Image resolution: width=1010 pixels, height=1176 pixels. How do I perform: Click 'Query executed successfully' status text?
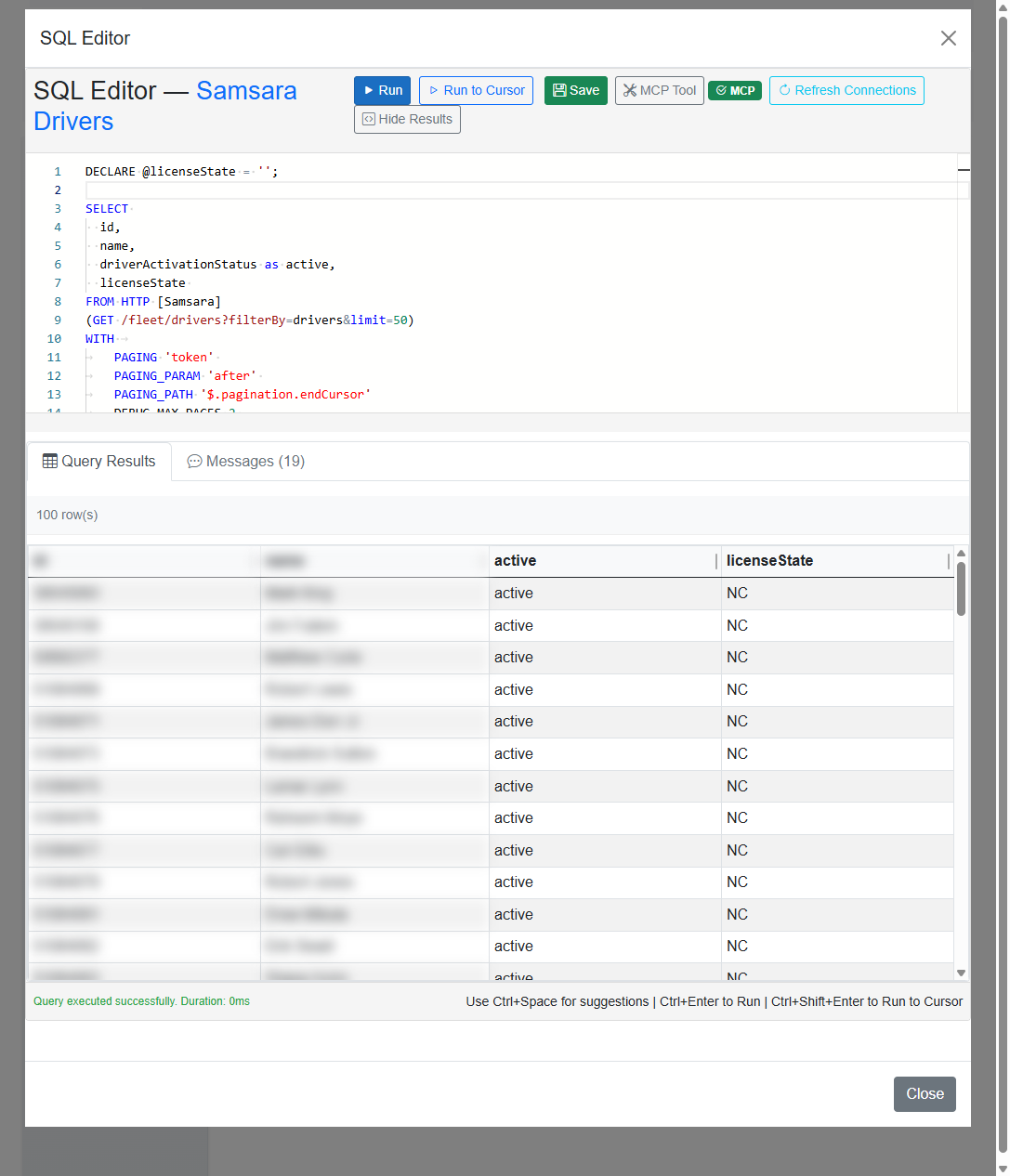[x=141, y=1001]
